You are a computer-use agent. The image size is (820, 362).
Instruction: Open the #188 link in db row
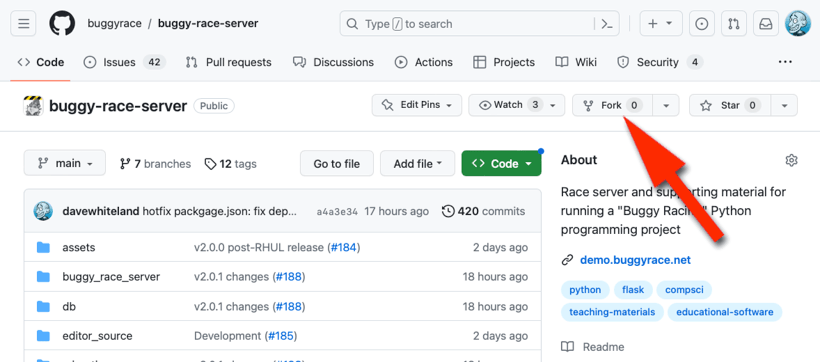pos(289,307)
